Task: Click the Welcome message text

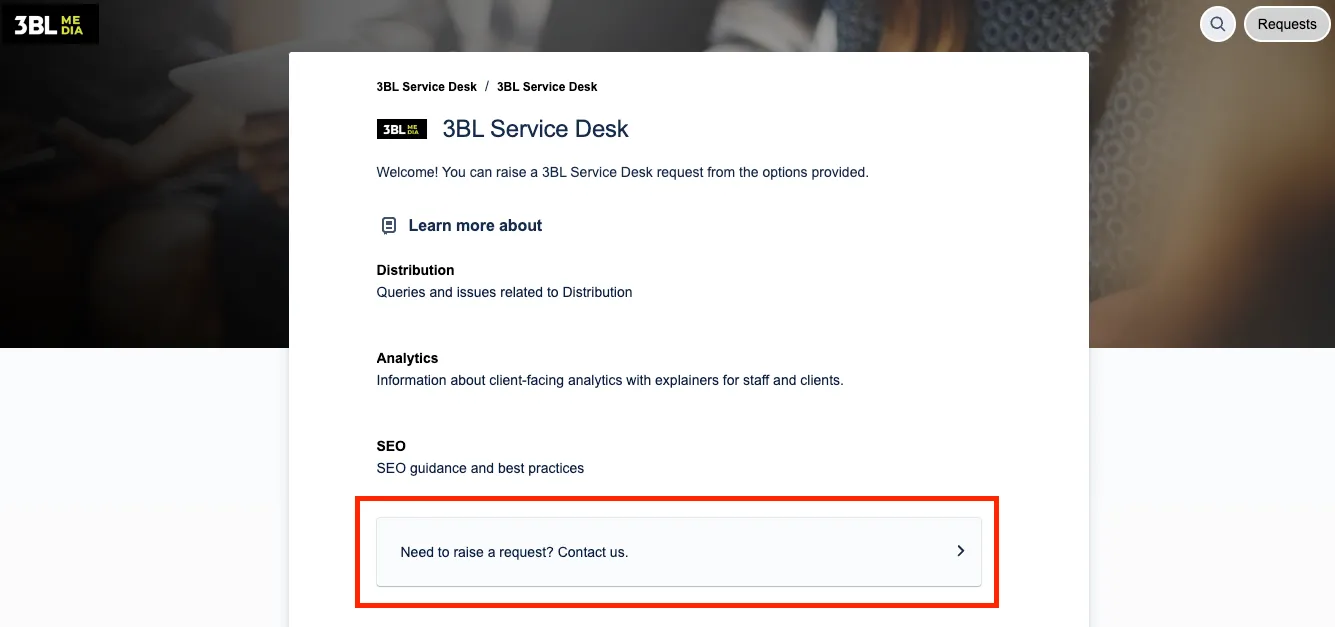Action: point(623,172)
